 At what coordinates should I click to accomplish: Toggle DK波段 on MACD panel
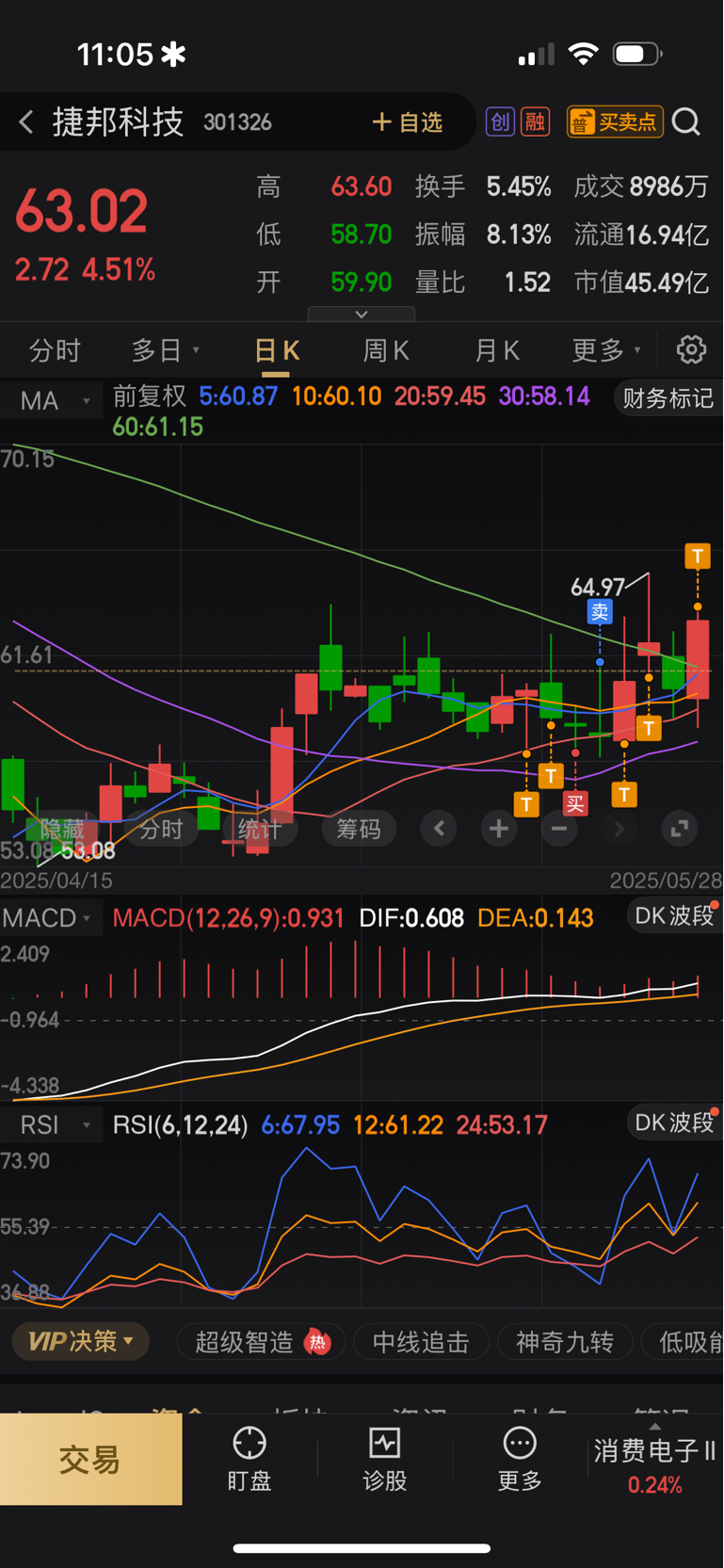[x=674, y=915]
